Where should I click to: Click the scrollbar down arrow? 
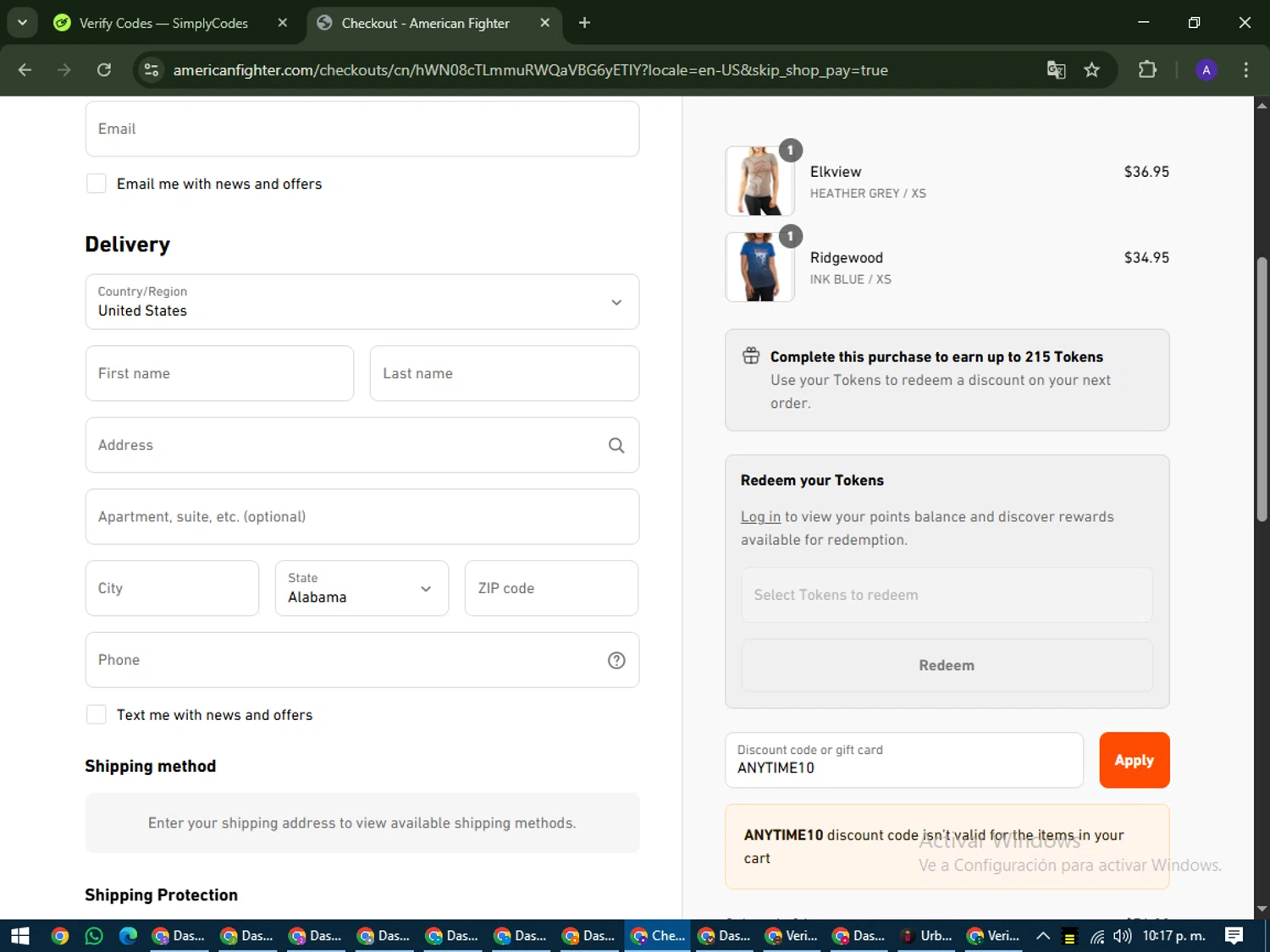[1262, 909]
